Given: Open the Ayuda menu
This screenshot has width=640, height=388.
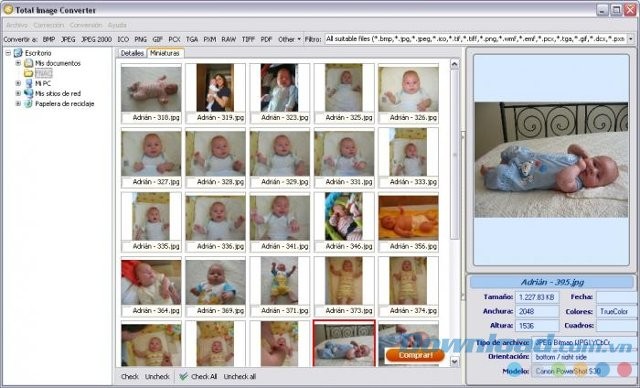Looking at the screenshot, I should pos(117,25).
